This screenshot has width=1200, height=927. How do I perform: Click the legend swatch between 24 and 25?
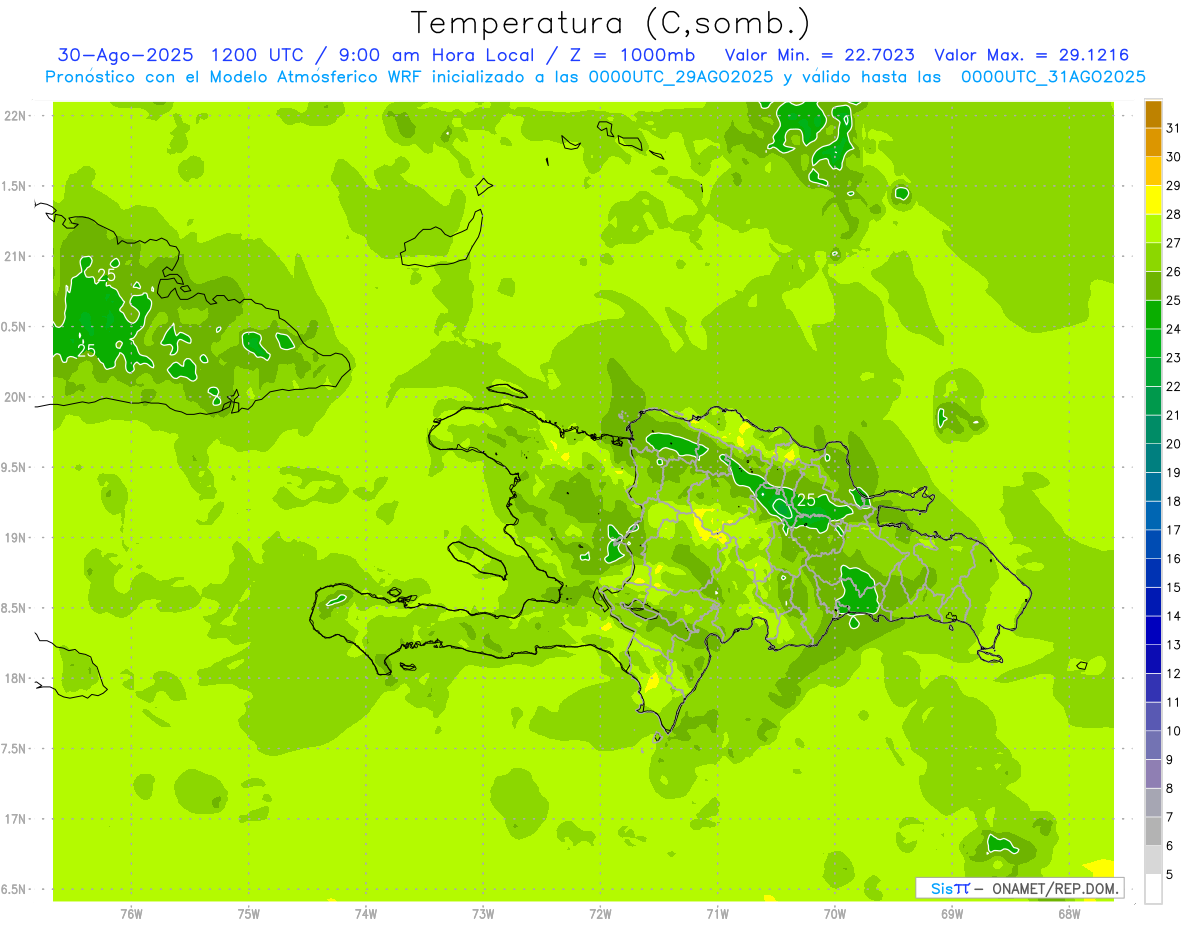click(x=1153, y=314)
